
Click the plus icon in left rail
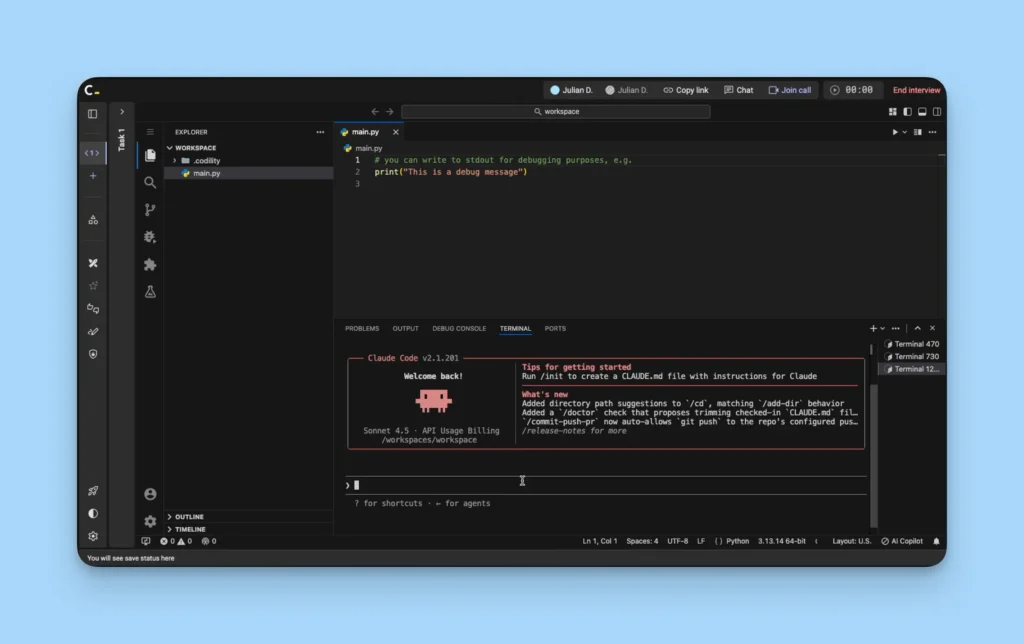(x=93, y=176)
